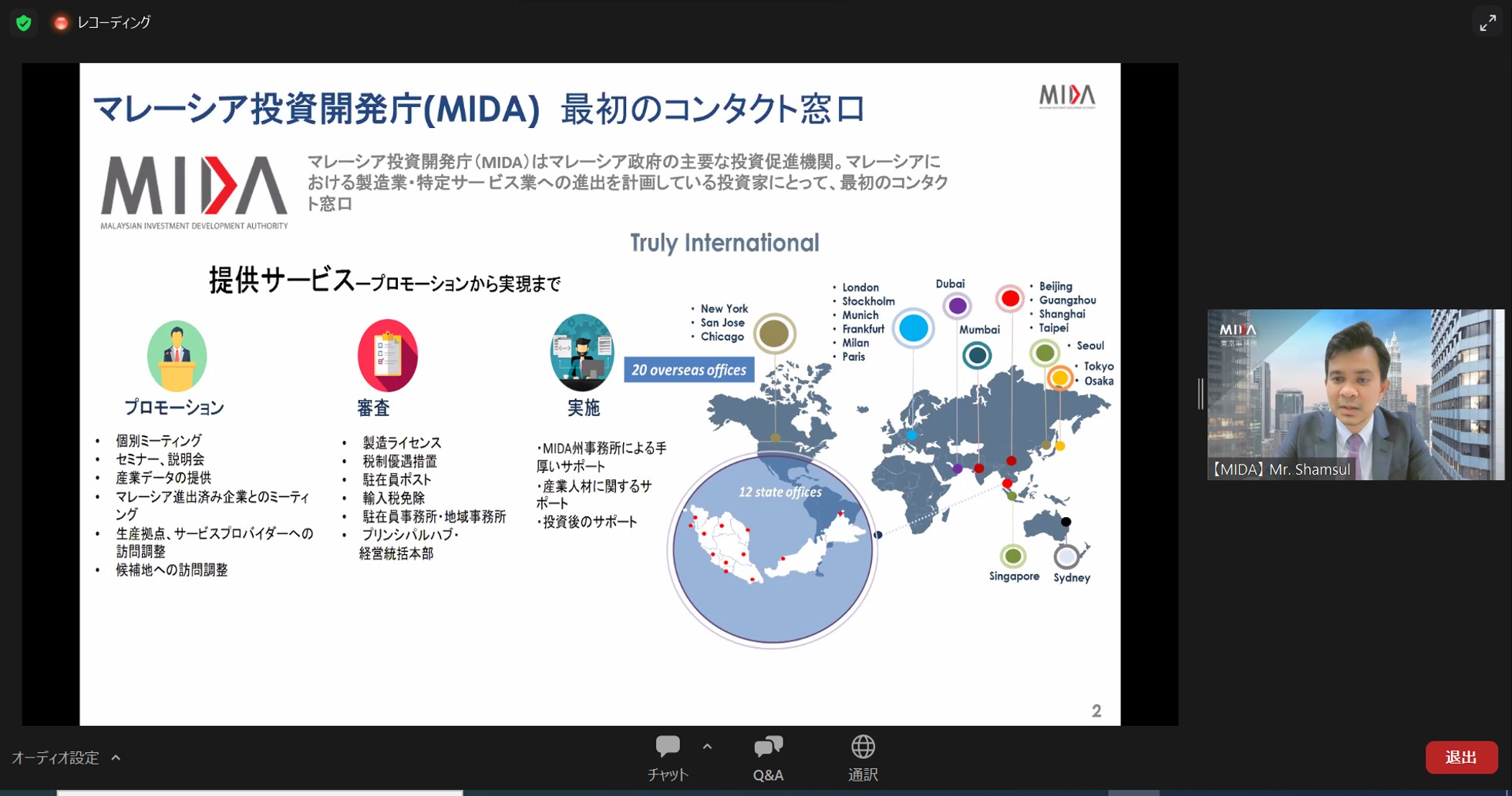Open the 通訳 interpretation globe
This screenshot has height=796, width=1512.
[863, 758]
